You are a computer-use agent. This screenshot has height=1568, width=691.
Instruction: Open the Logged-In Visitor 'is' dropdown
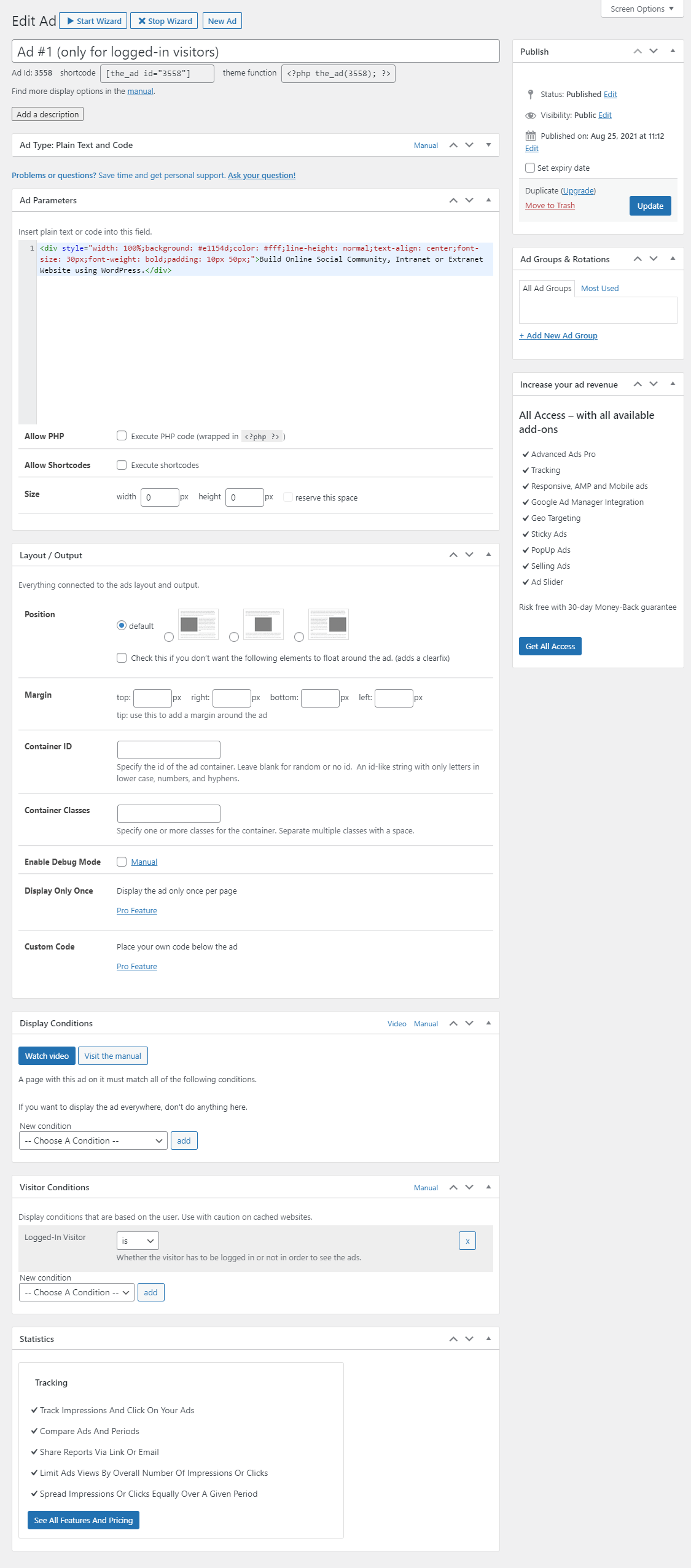[138, 1241]
